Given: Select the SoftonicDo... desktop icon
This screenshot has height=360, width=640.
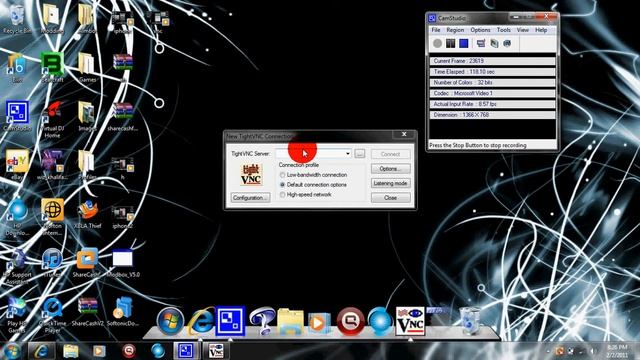Looking at the screenshot, I should click(x=122, y=311).
